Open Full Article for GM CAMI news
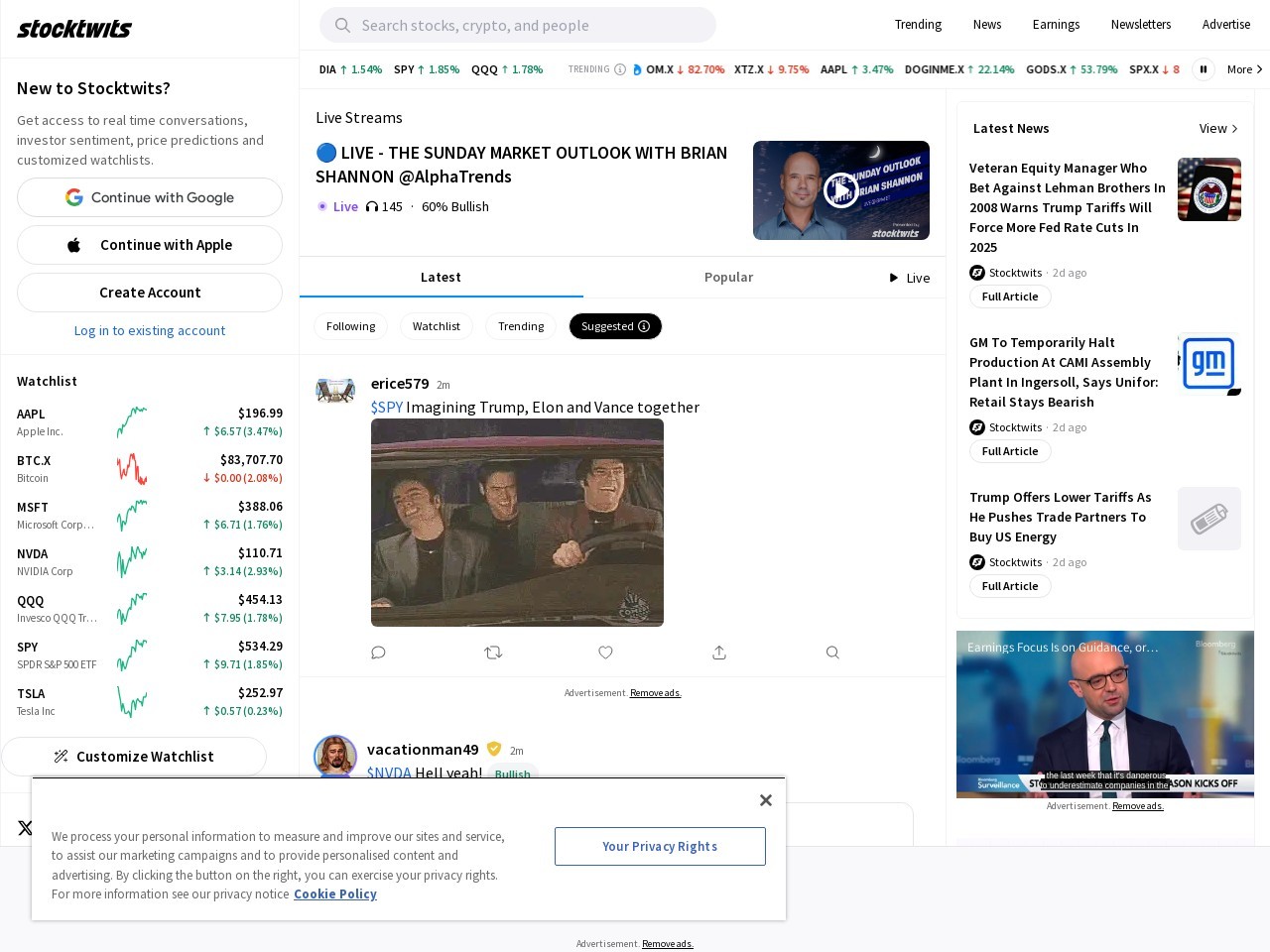This screenshot has width=1270, height=952. pyautogui.click(x=1010, y=451)
